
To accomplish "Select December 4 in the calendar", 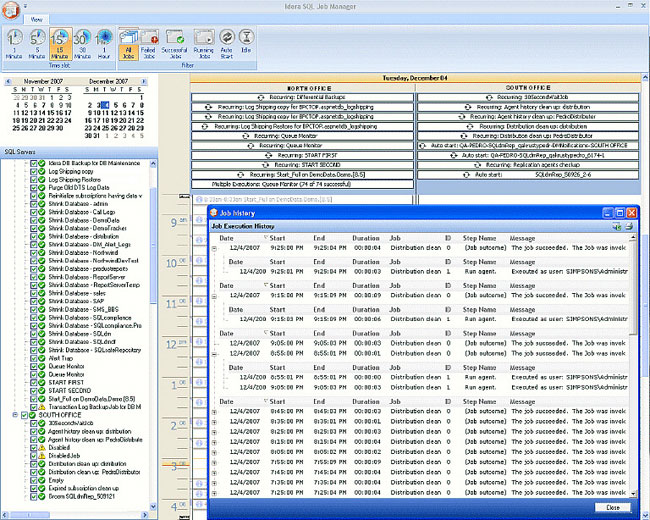I will (x=105, y=105).
